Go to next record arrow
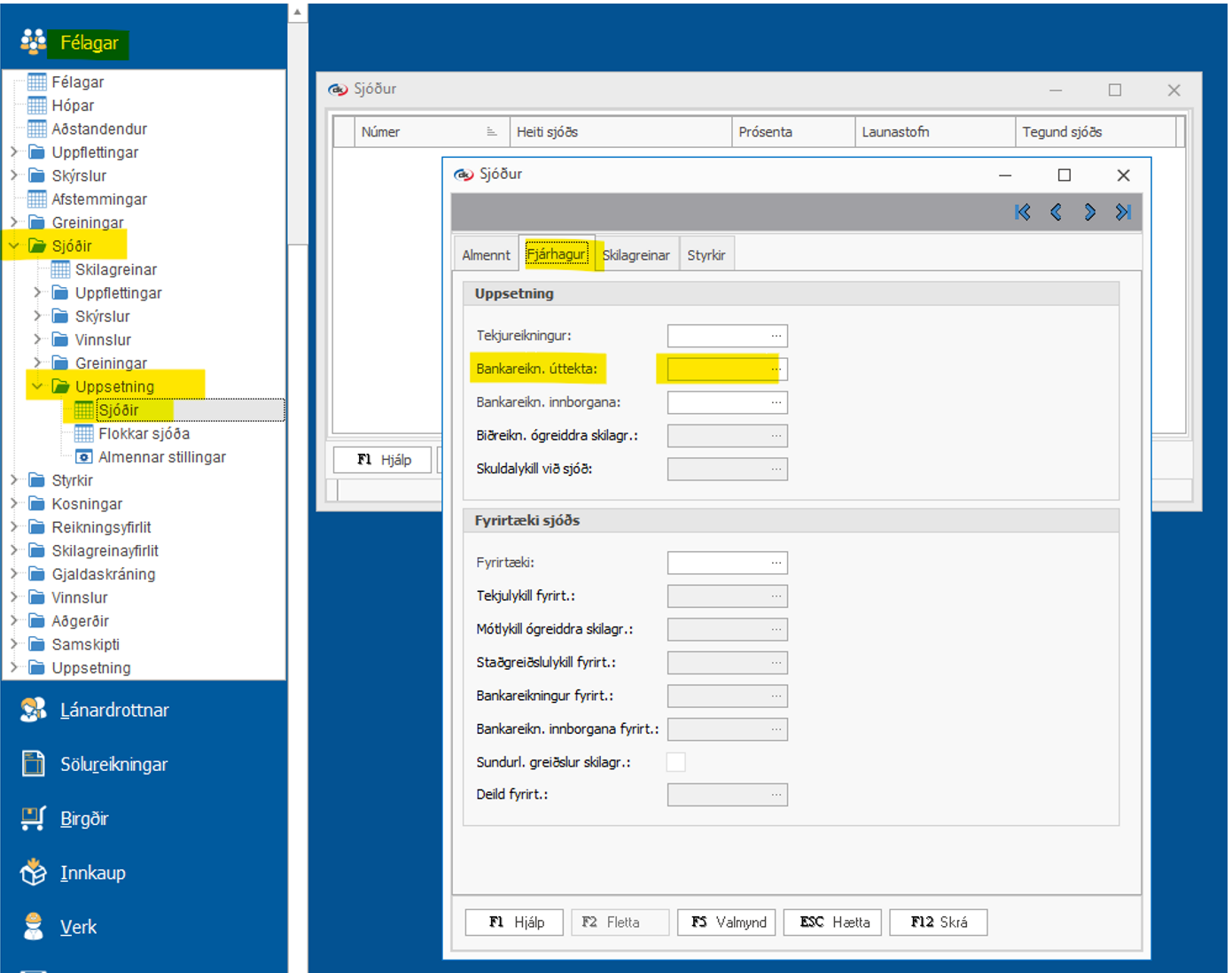Screen dimensions: 1232x973 pos(1089,212)
